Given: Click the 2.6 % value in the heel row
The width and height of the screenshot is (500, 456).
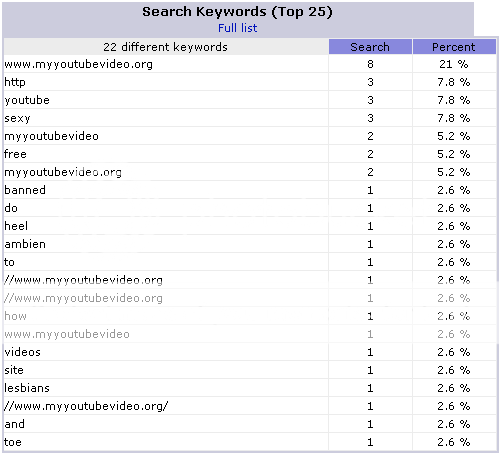Looking at the screenshot, I should [454, 226].
